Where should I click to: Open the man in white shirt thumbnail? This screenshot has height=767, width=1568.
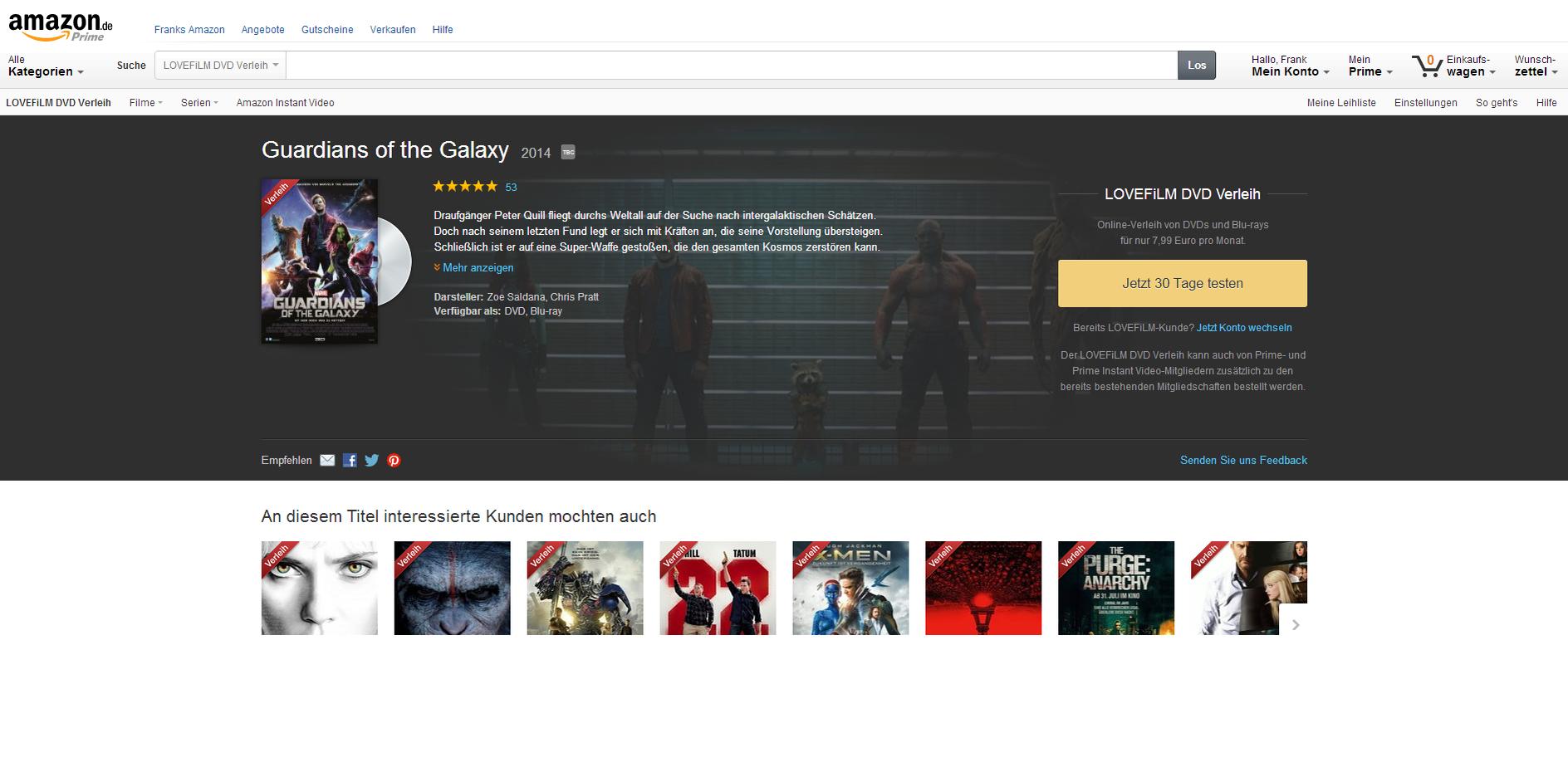click(x=1249, y=589)
